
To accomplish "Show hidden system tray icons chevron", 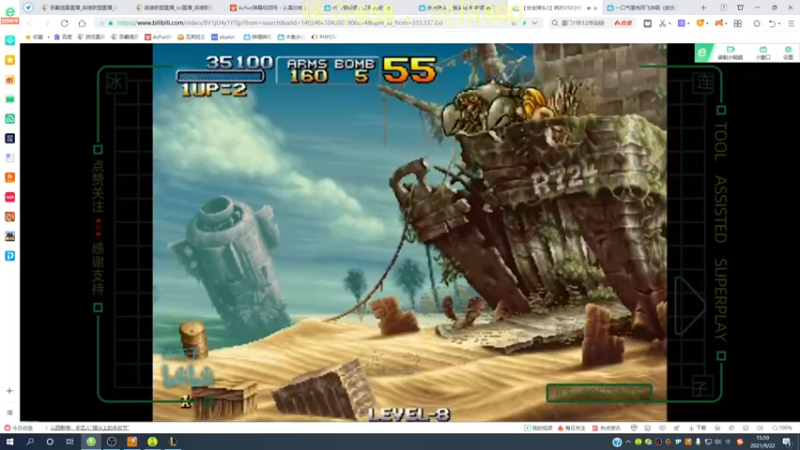I will click(x=628, y=442).
